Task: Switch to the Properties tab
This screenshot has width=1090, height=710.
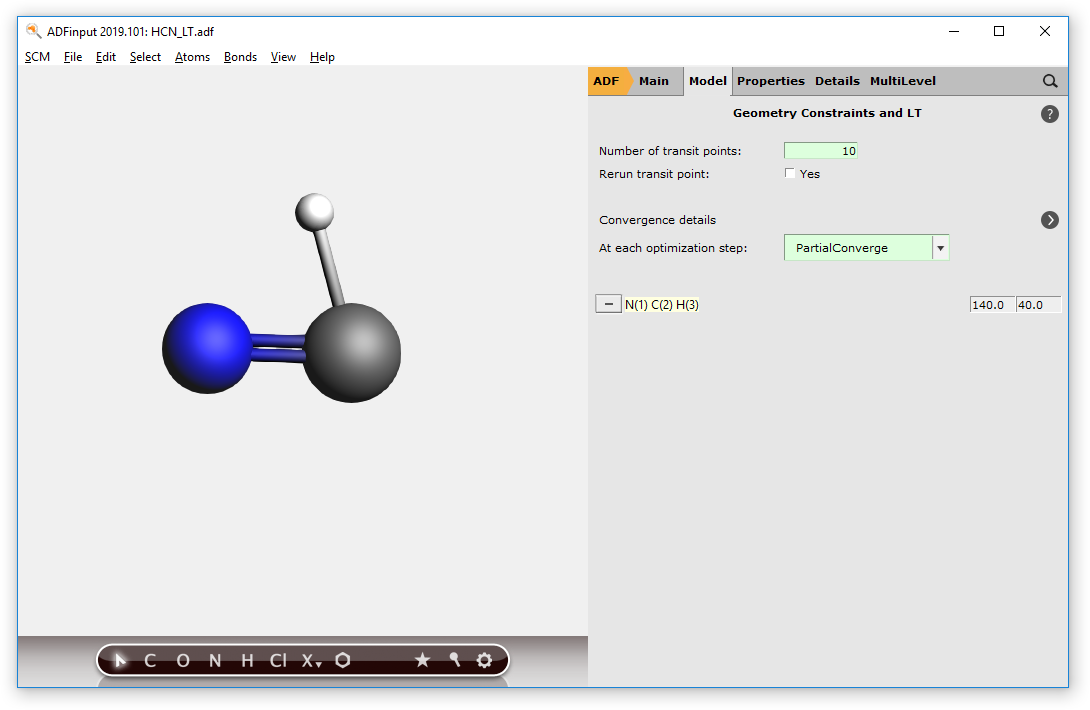Action: [x=770, y=81]
